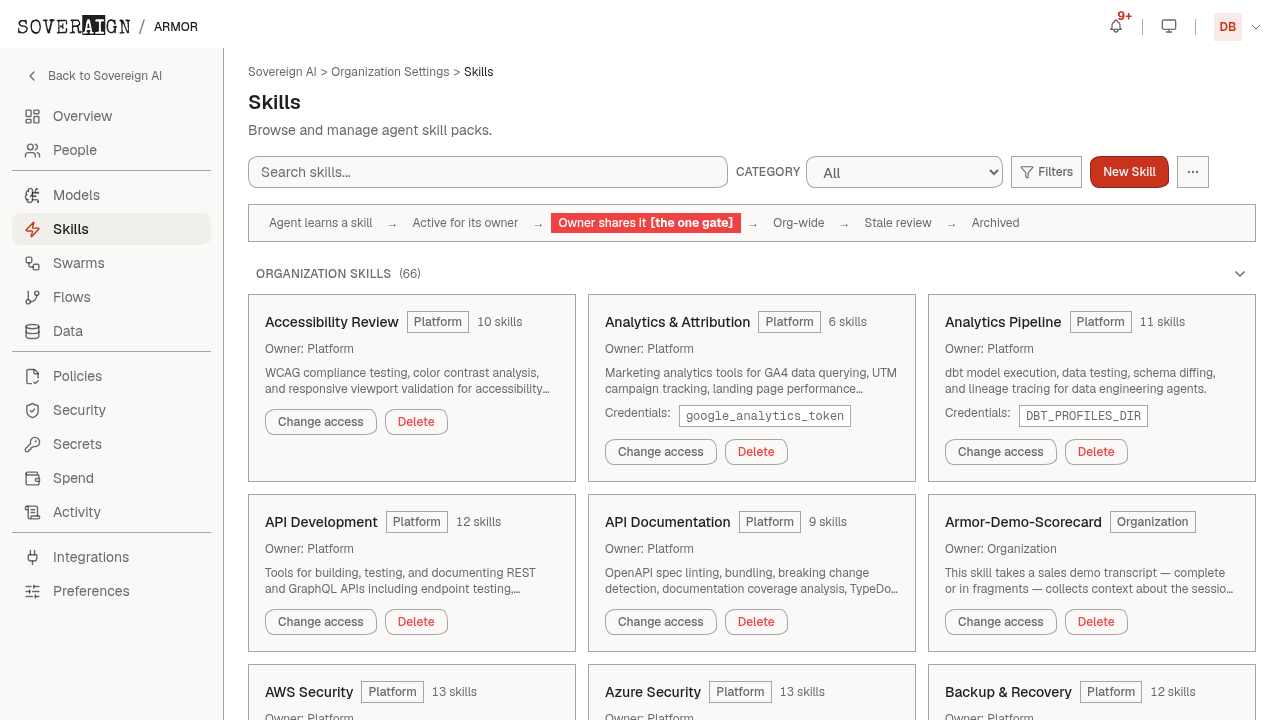Screen dimensions: 1280x720
Task: Select Skills in the sidebar
Action: point(112,229)
